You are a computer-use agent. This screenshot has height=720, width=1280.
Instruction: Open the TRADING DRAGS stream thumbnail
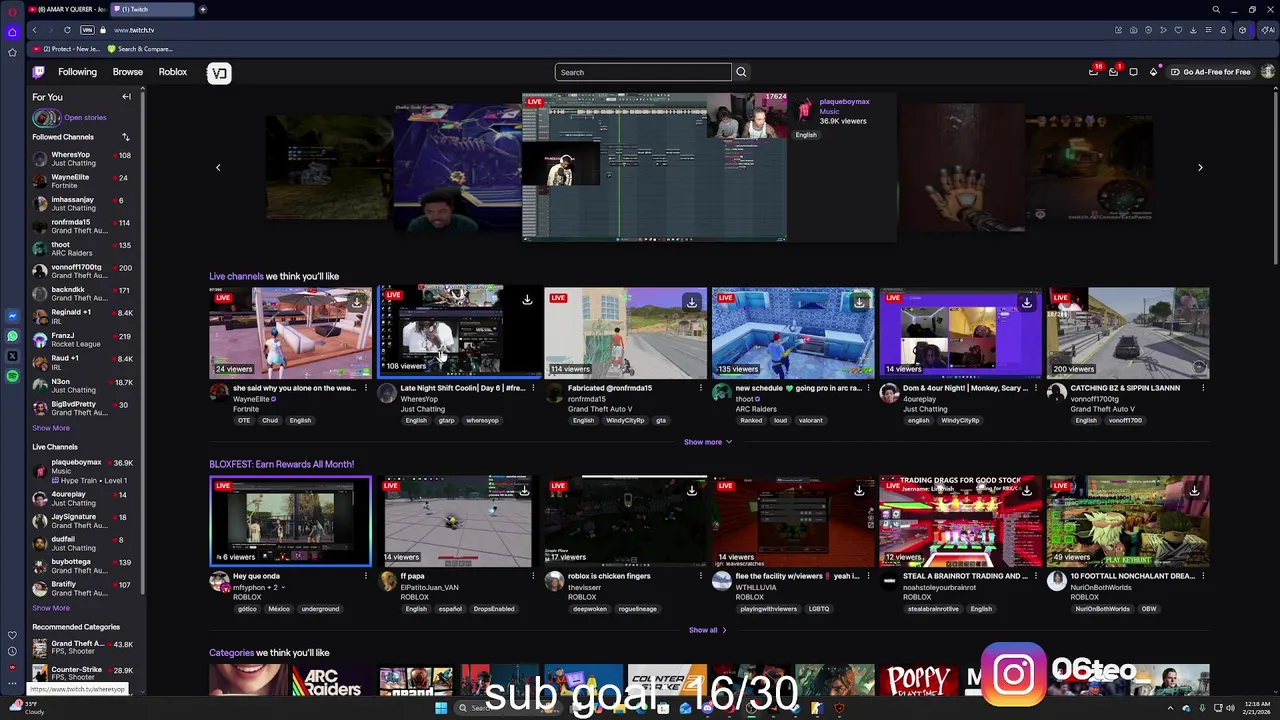[960, 521]
